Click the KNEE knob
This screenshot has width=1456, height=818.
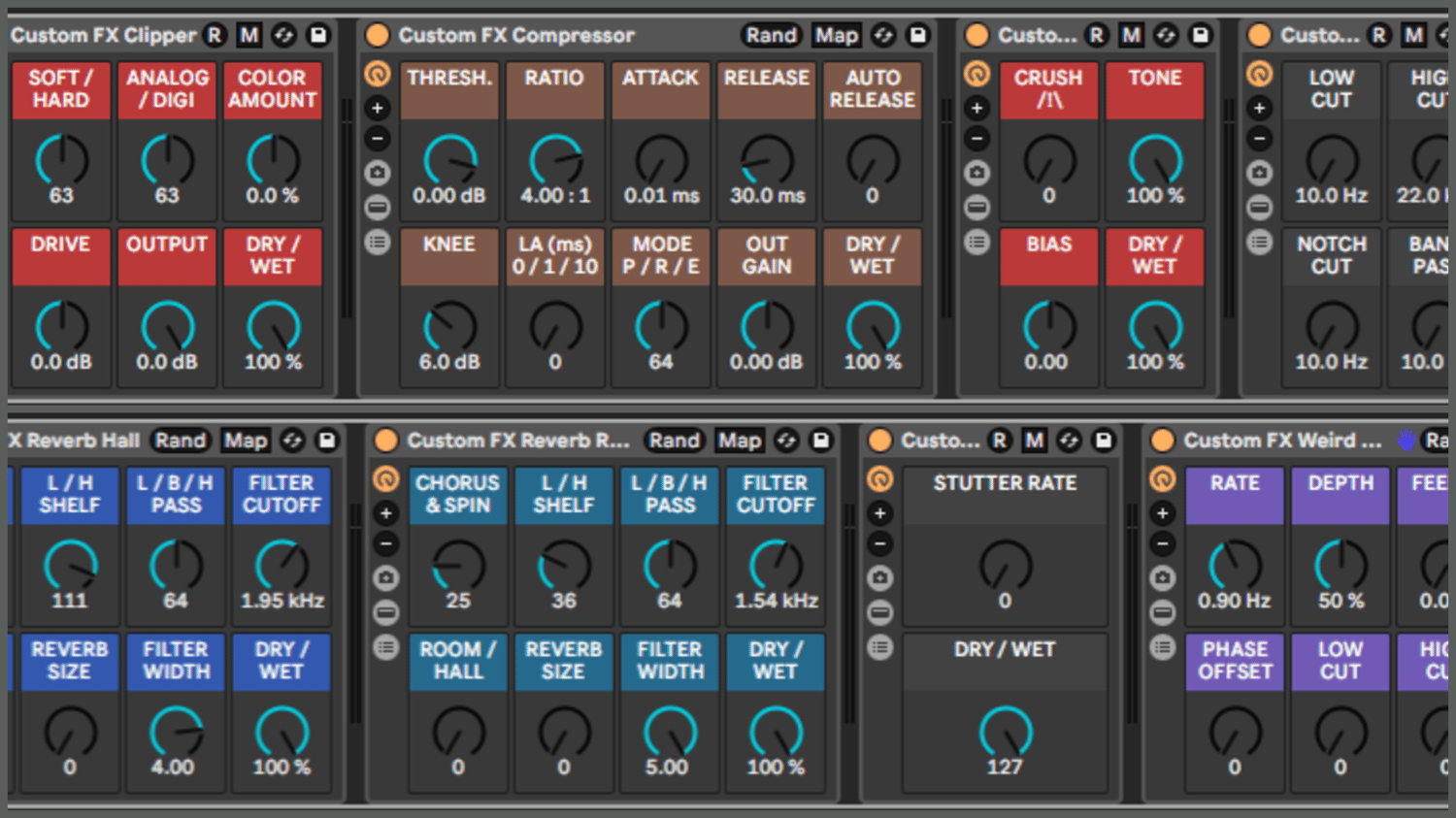pyautogui.click(x=449, y=326)
